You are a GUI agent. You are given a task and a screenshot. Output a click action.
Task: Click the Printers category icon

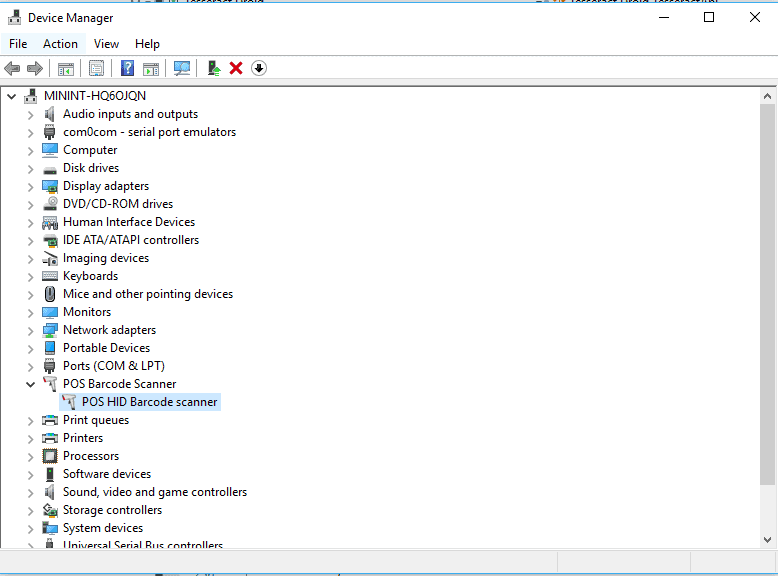50,438
